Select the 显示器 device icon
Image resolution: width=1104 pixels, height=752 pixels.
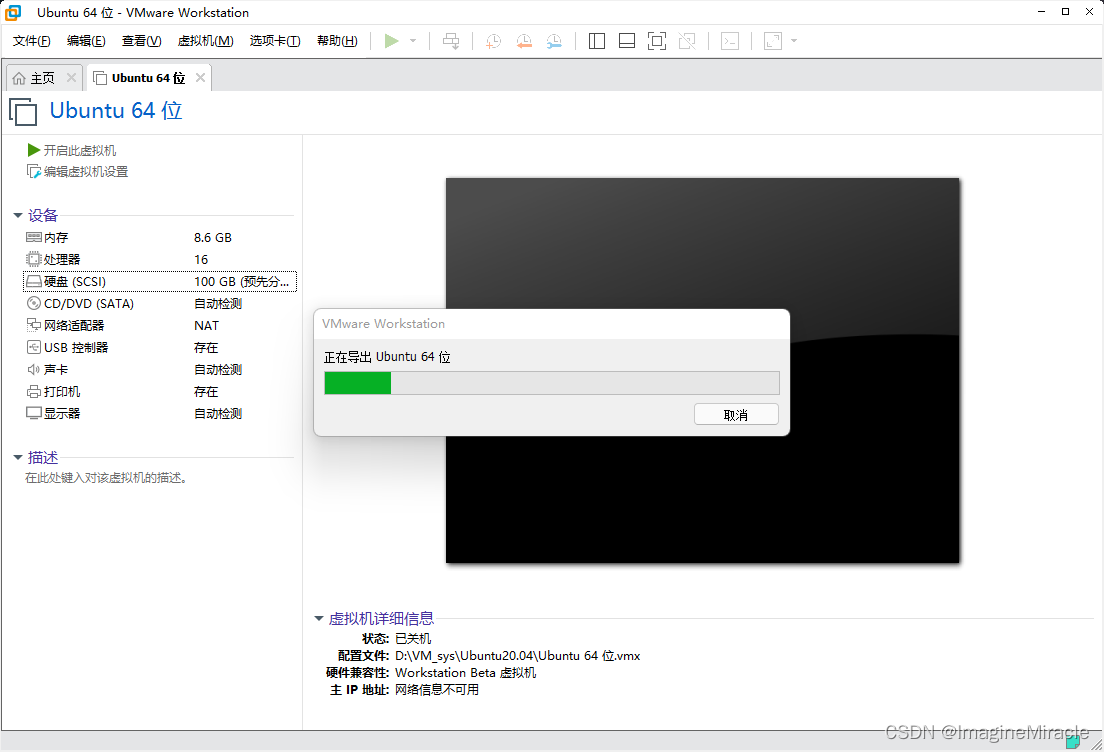(x=34, y=413)
